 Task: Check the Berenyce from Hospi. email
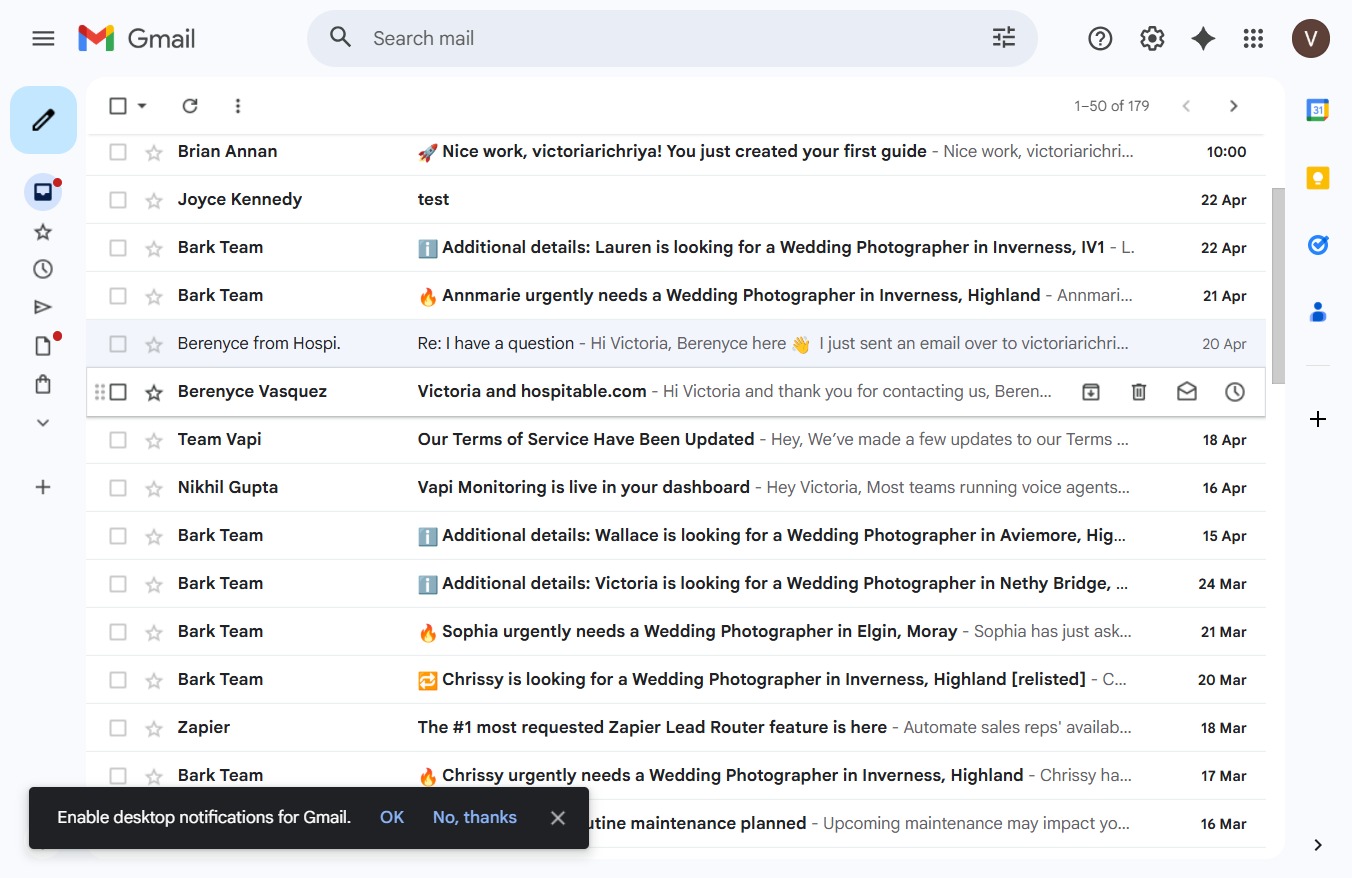click(x=118, y=344)
